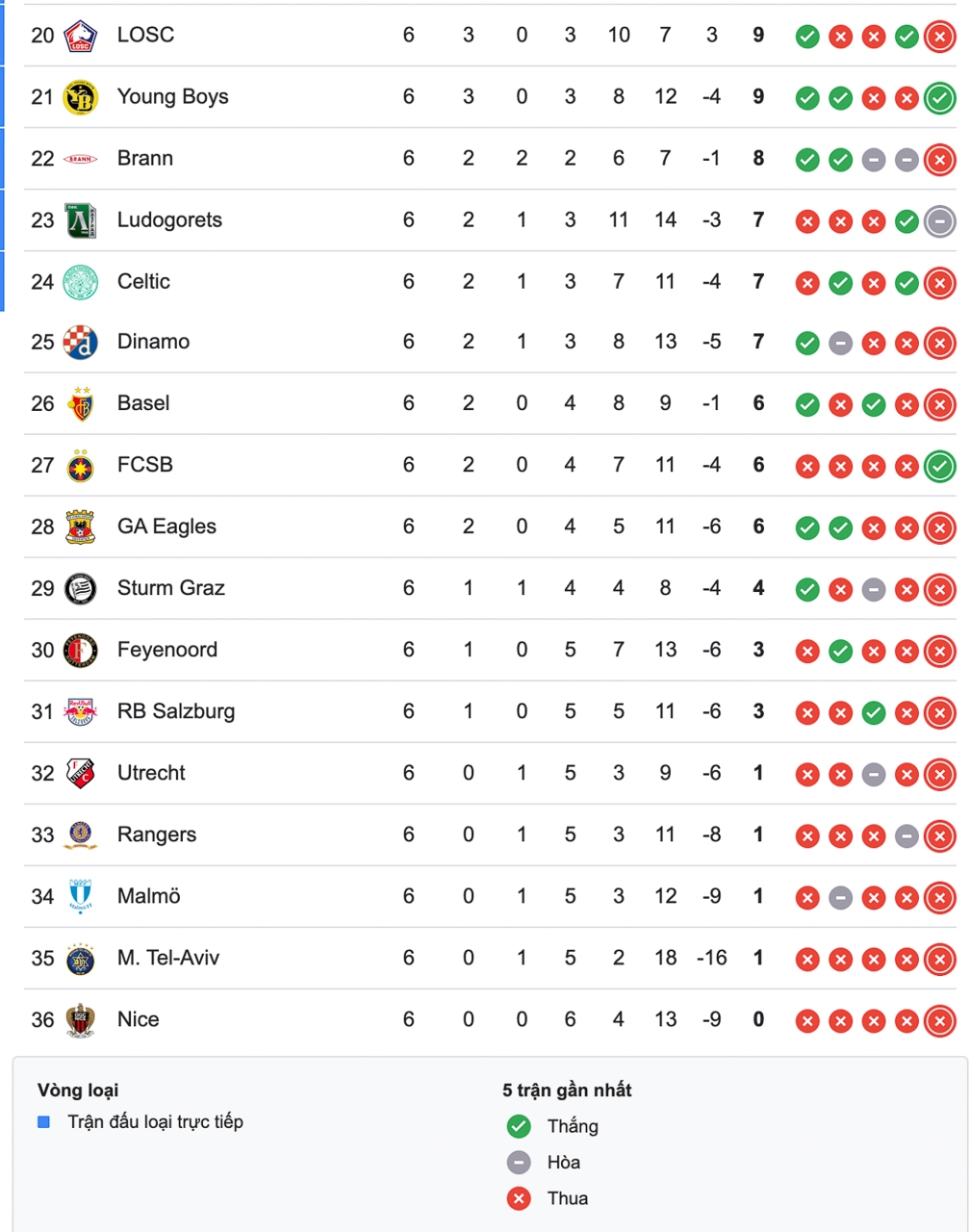Click the Celtic club badge
Viewport: 970px width, 1232px height.
coord(81,282)
